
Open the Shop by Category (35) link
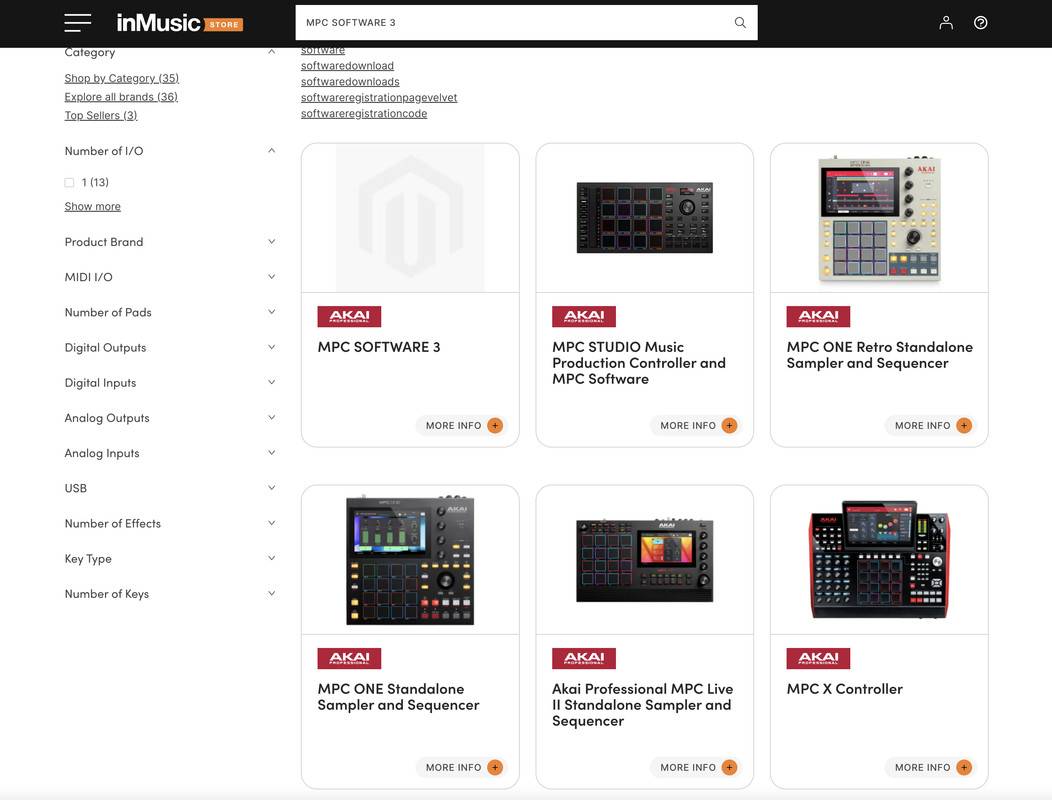(121, 78)
